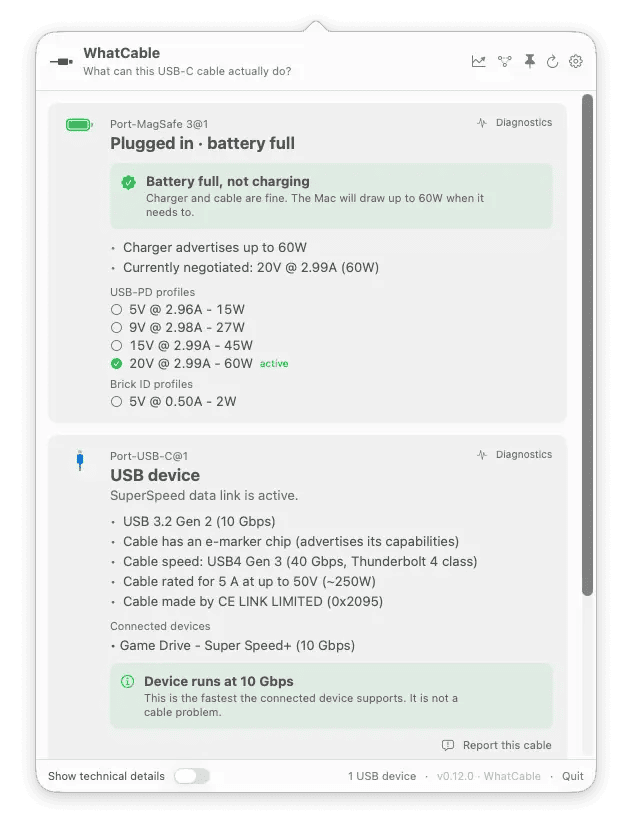Click 'SuperSpeed data link is active.' text
This screenshot has height=832, width=632.
204,496
